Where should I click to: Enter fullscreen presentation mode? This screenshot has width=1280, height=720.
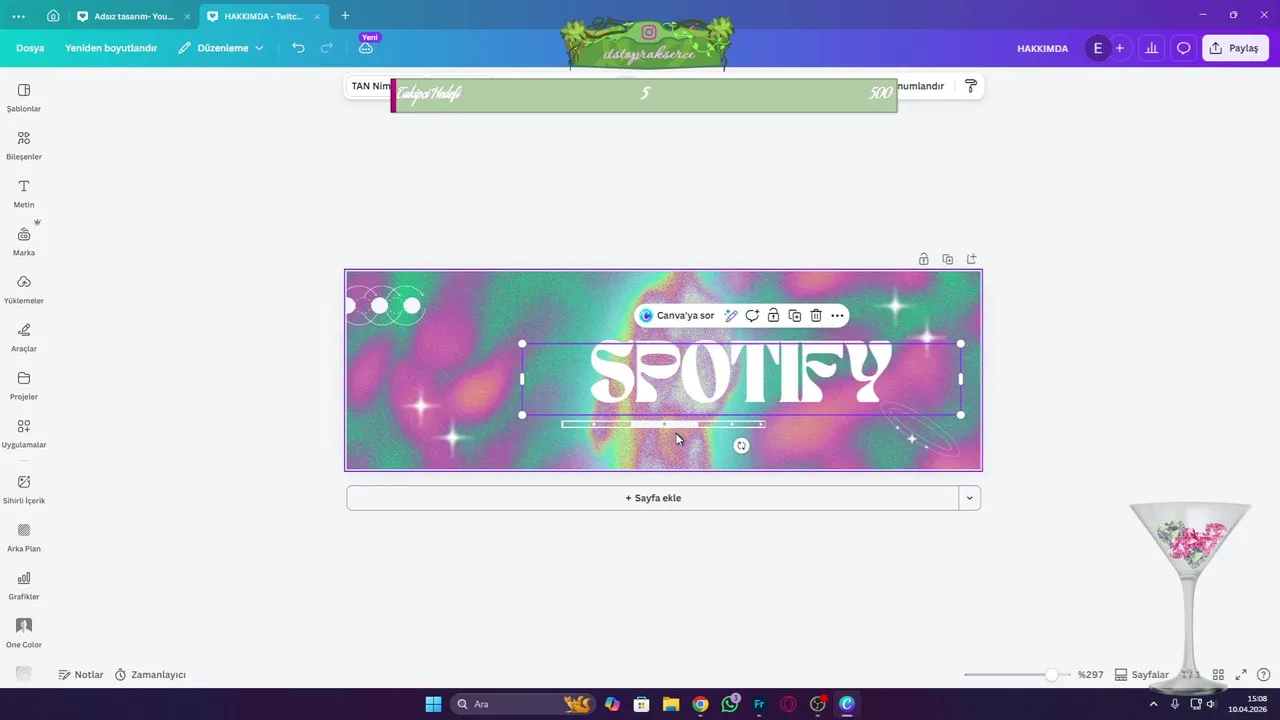(x=1241, y=675)
